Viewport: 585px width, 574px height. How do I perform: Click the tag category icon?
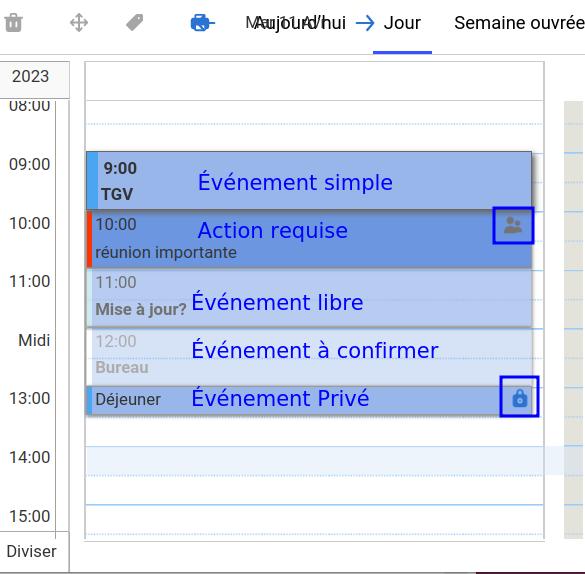coord(135,22)
